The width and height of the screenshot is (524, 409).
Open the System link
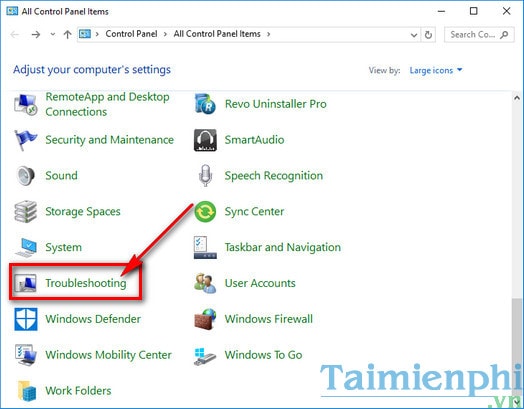click(x=63, y=247)
